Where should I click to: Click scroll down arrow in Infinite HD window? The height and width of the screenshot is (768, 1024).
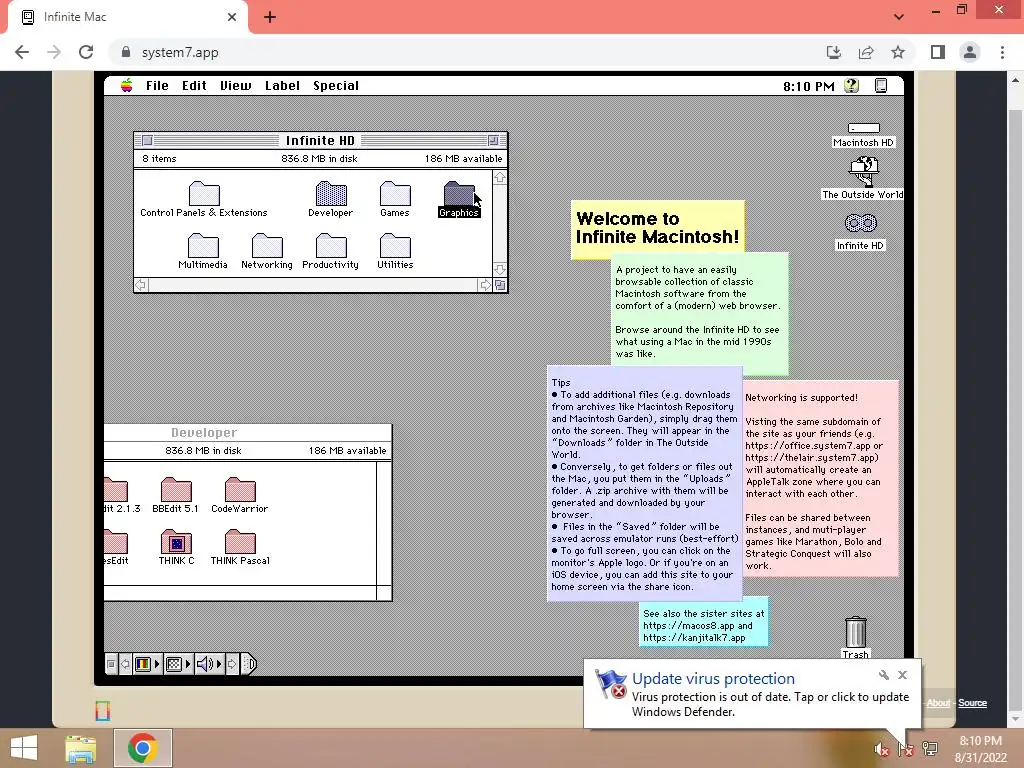(x=500, y=270)
